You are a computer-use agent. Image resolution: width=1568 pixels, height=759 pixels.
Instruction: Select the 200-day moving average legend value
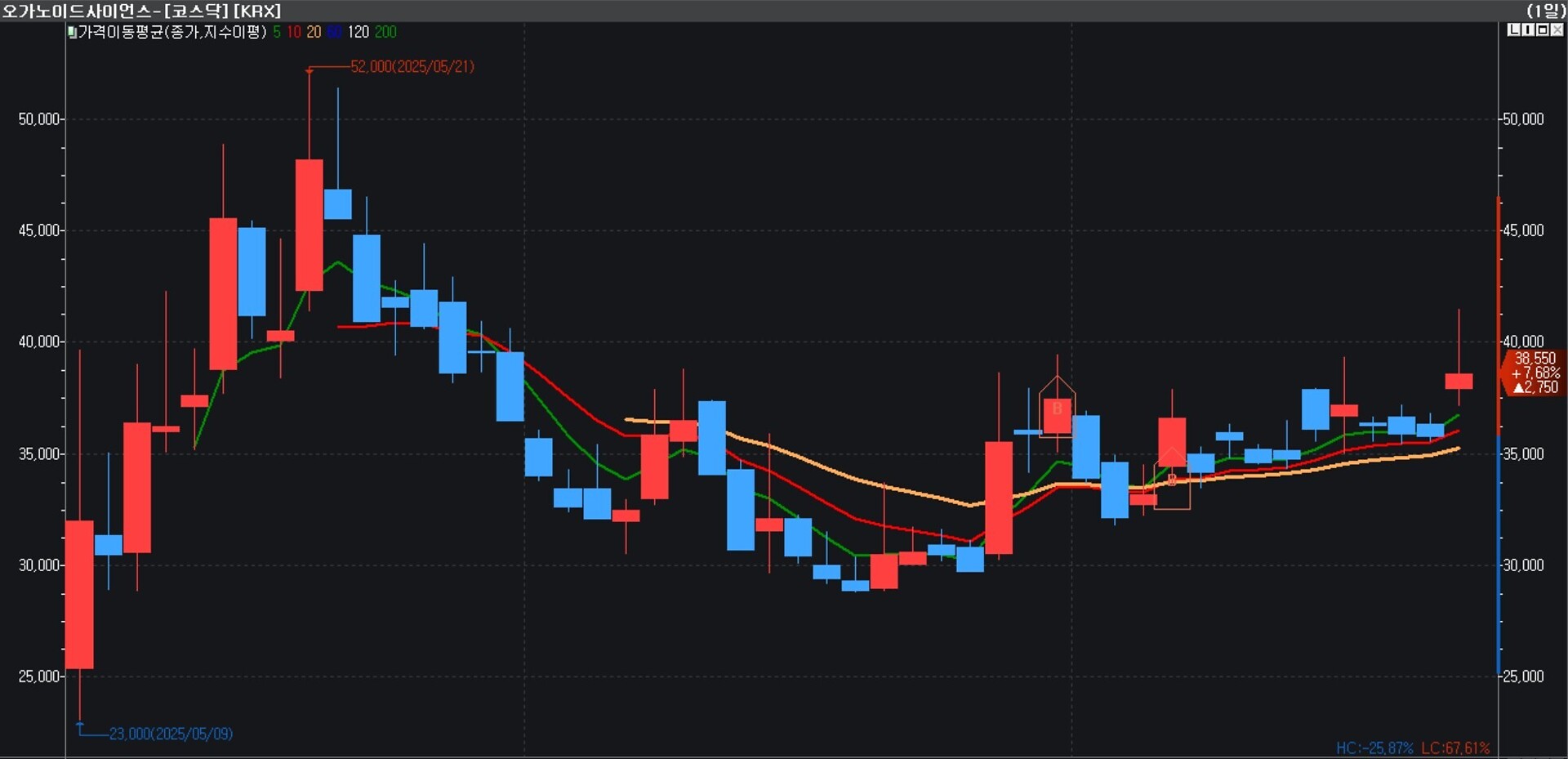(385, 32)
